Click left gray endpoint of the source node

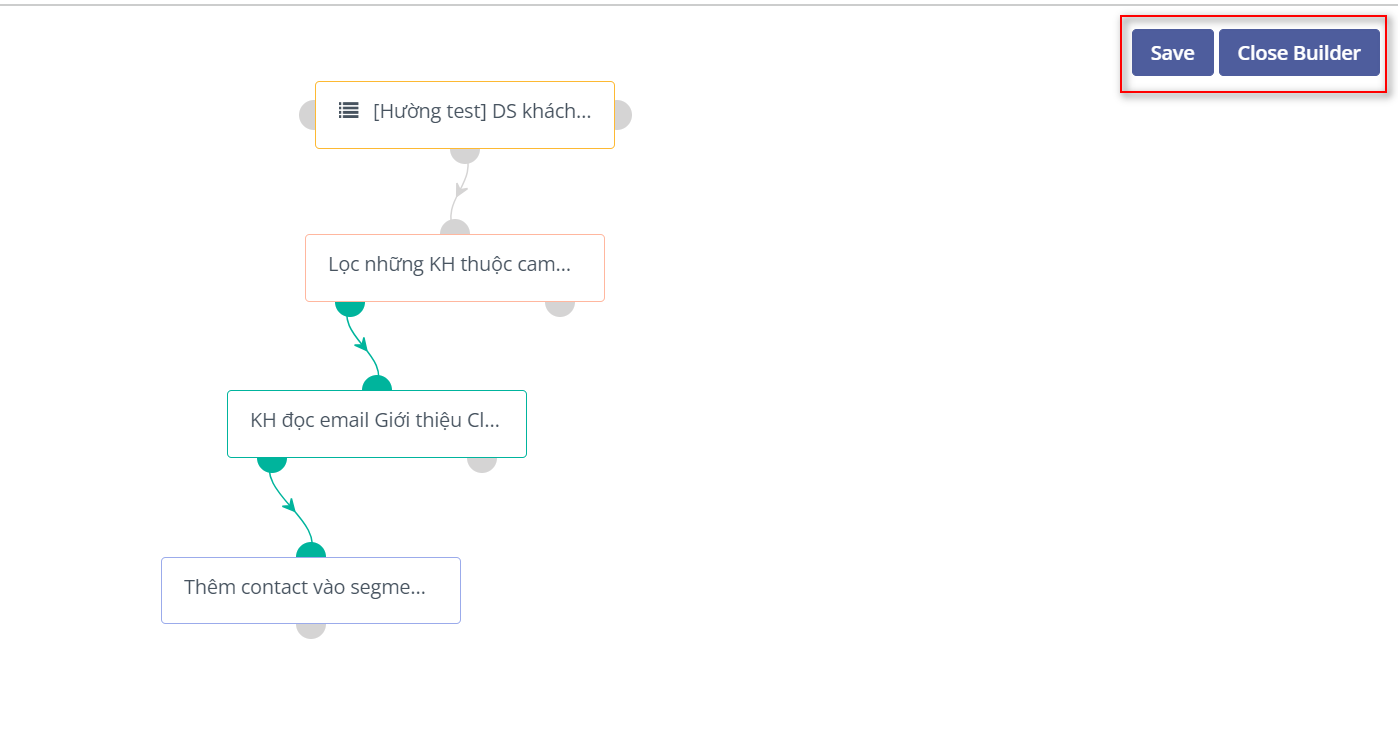308,115
